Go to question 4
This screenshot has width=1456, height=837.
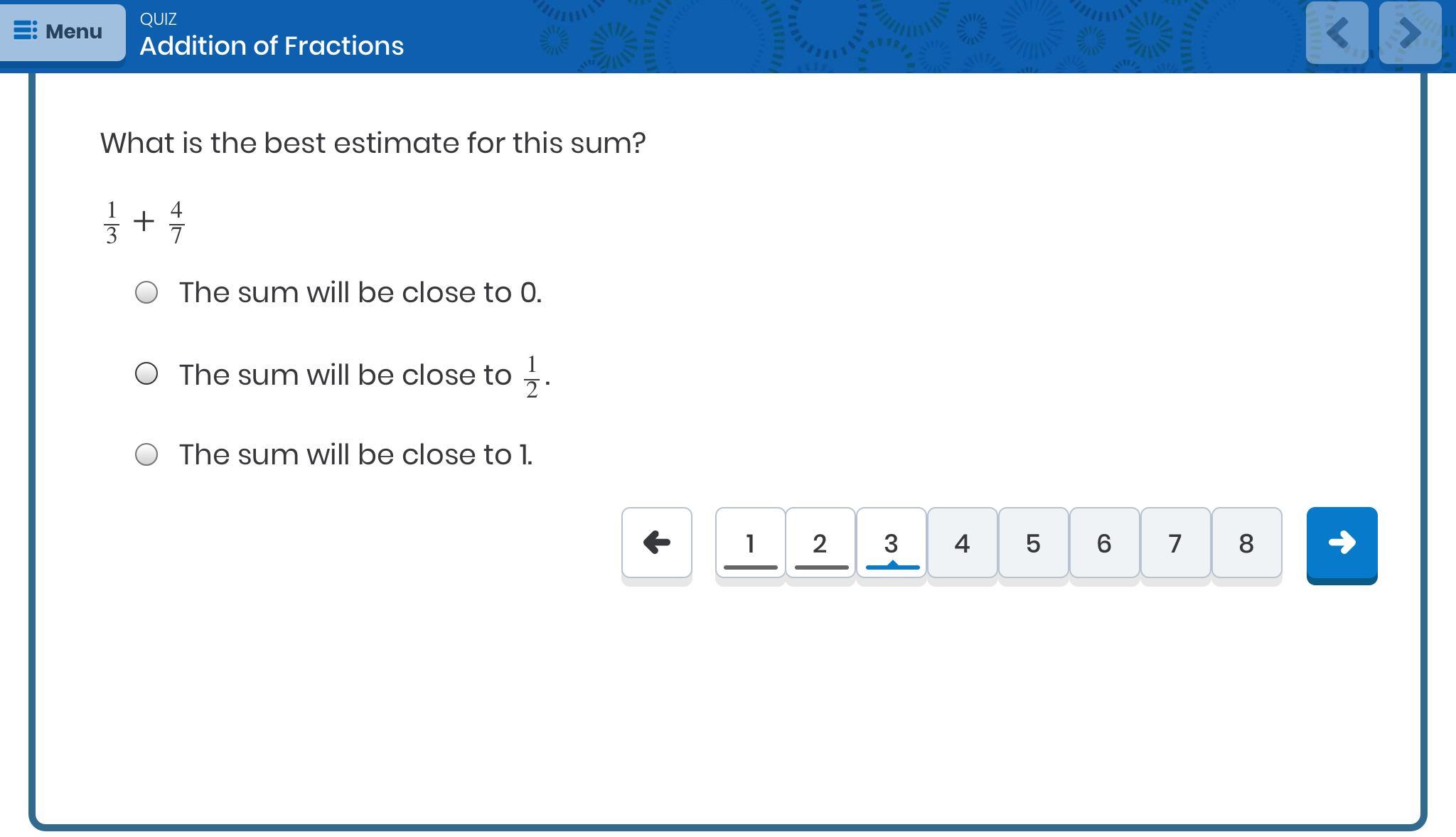(963, 543)
